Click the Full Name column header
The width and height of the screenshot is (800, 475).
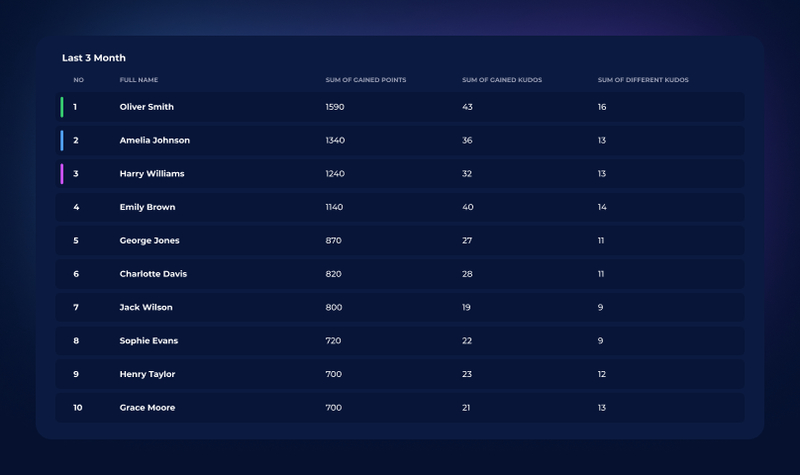[138, 80]
